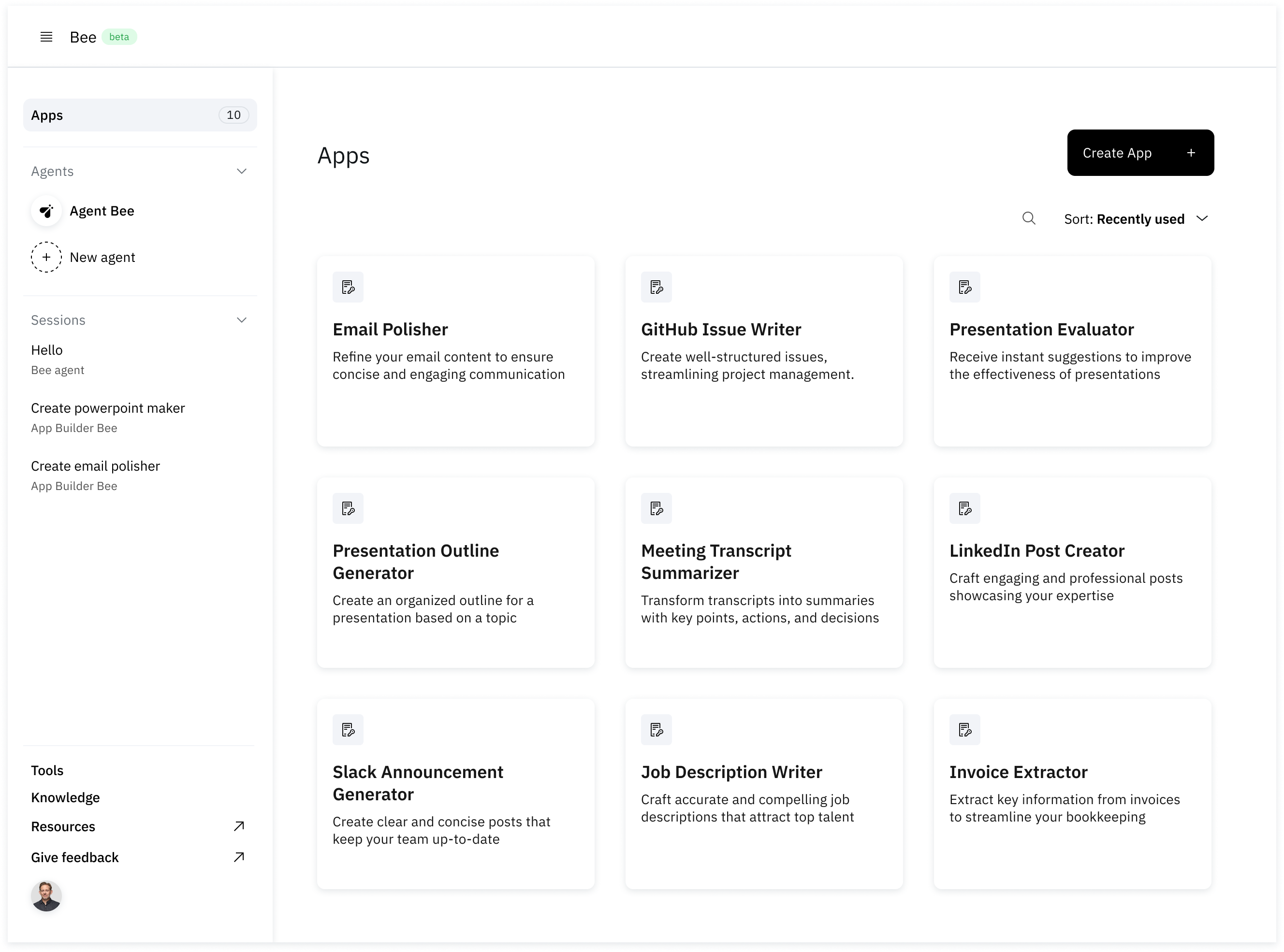Click the Agent Bee avatar icon
The height and width of the screenshot is (952, 1284).
(x=46, y=211)
